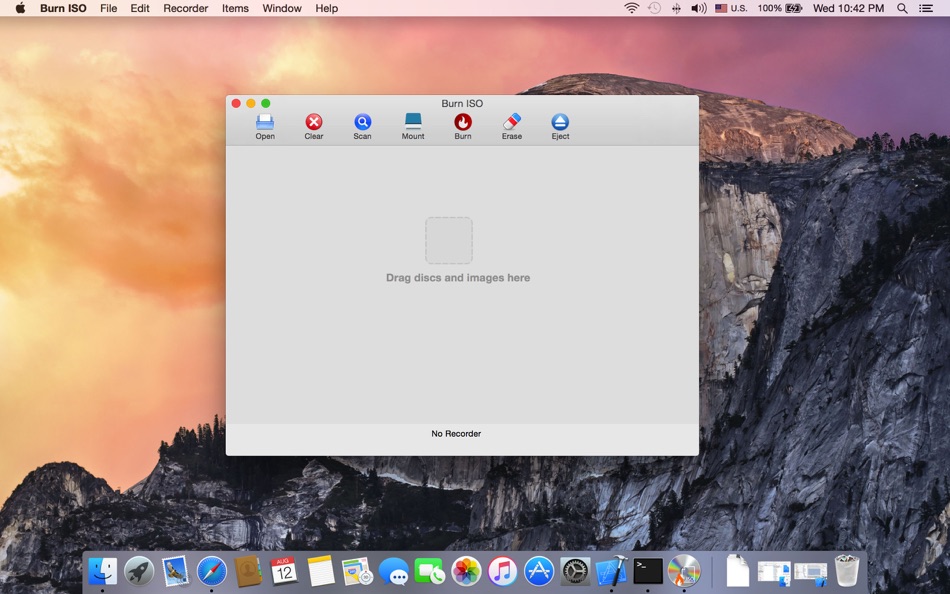Screen dimensions: 950x594
Task: Open Mail stamp icon in Dock
Action: pos(175,571)
